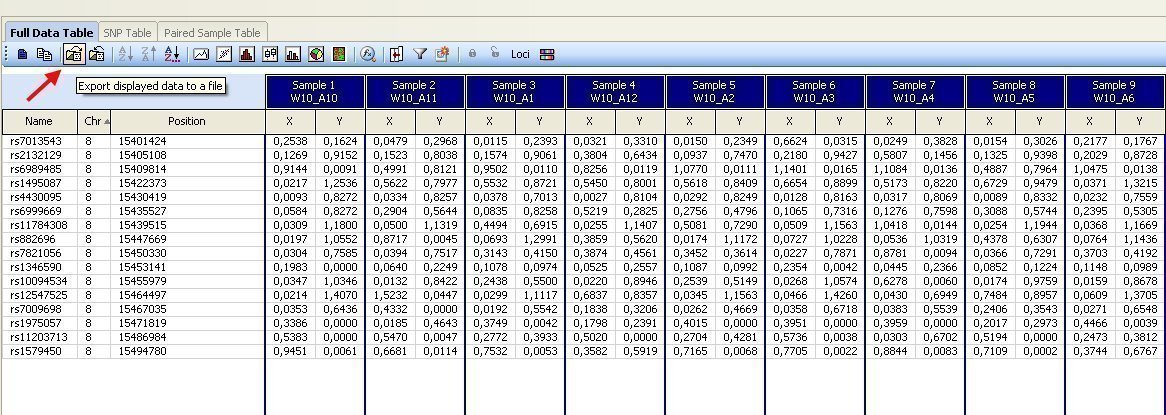Open the heat map tool
Image resolution: width=1166 pixels, height=415 pixels.
click(340, 54)
